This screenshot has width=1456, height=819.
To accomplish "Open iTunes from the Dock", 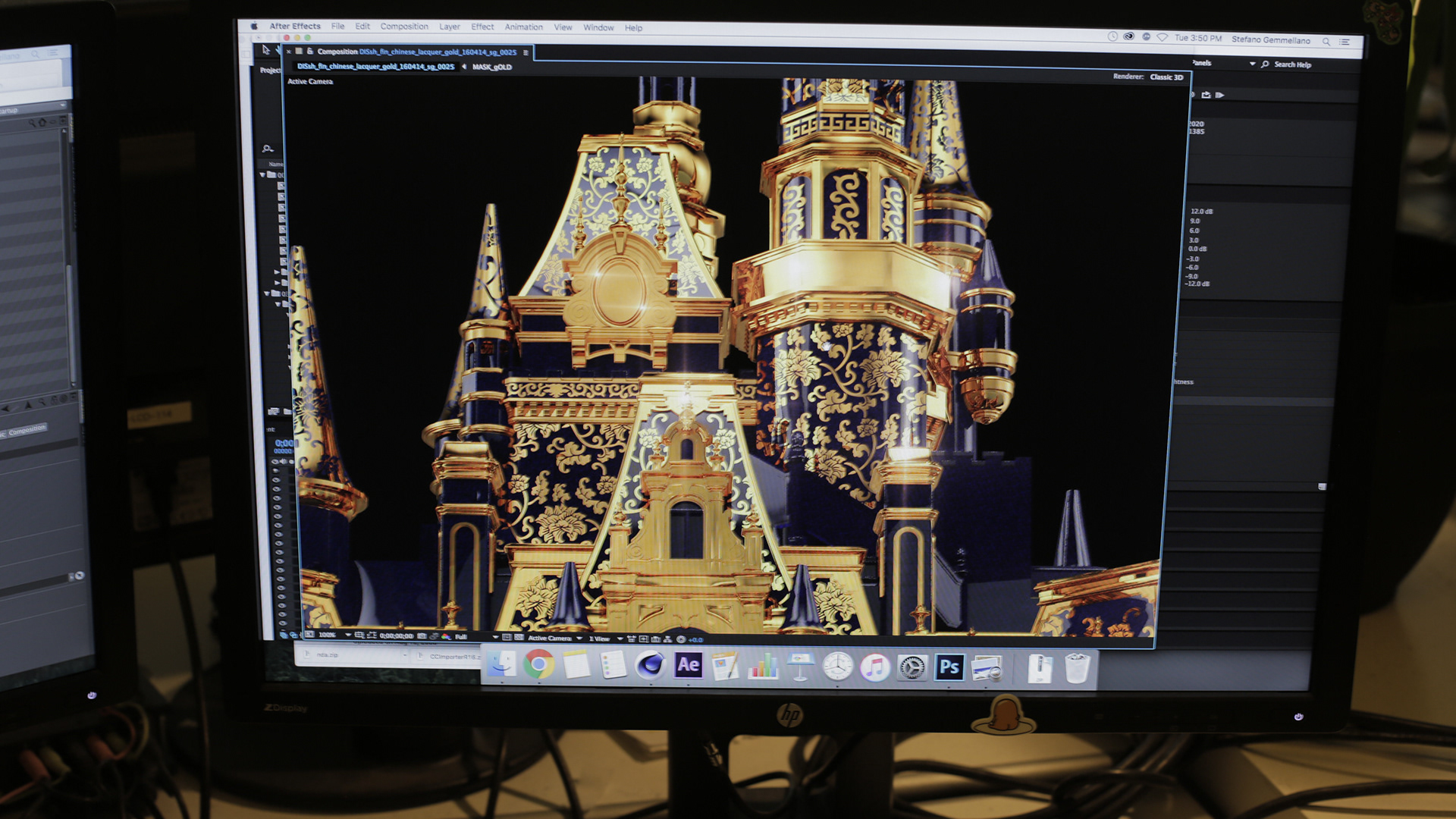I will (875, 668).
